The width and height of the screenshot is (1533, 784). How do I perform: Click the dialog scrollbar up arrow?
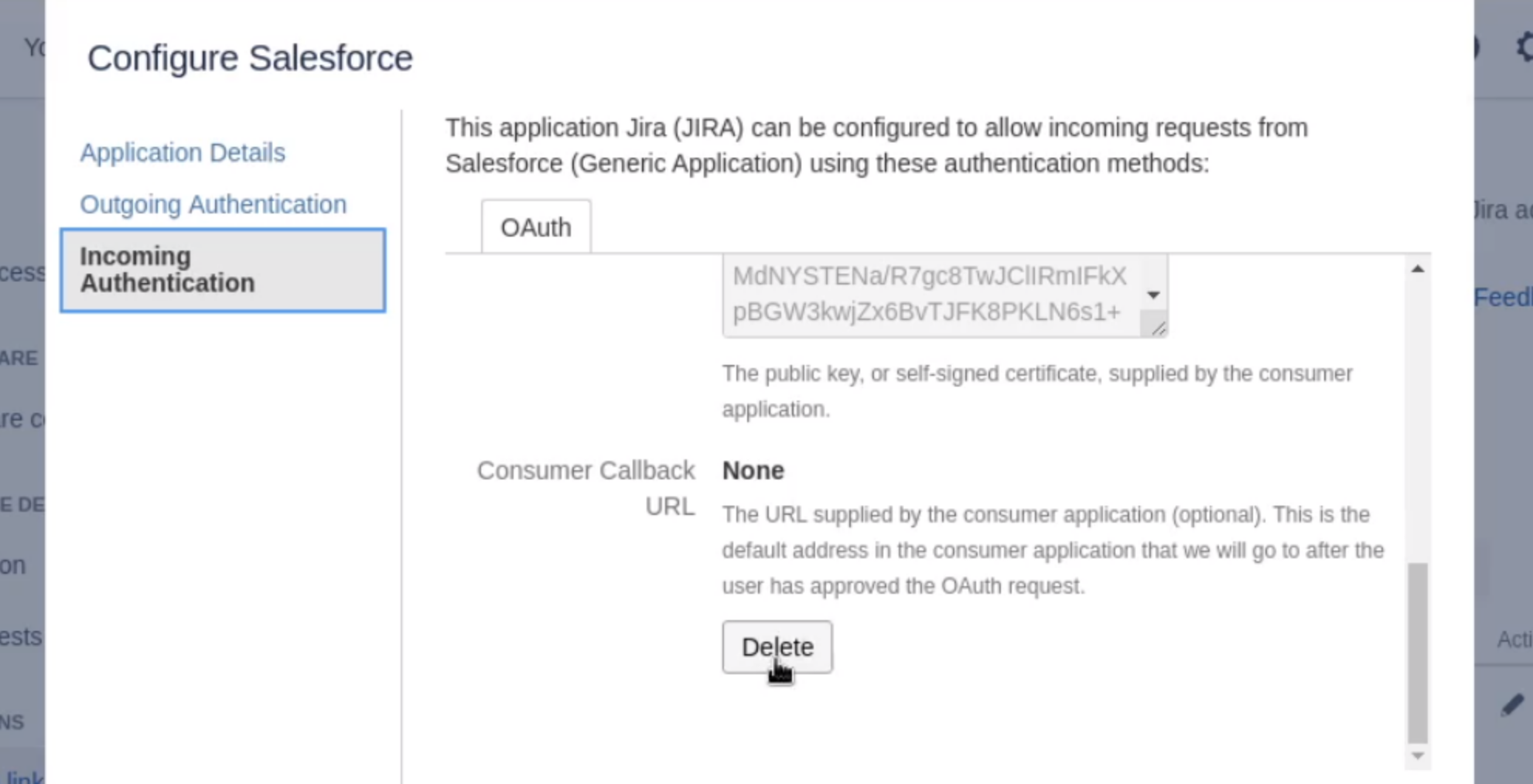(x=1417, y=269)
